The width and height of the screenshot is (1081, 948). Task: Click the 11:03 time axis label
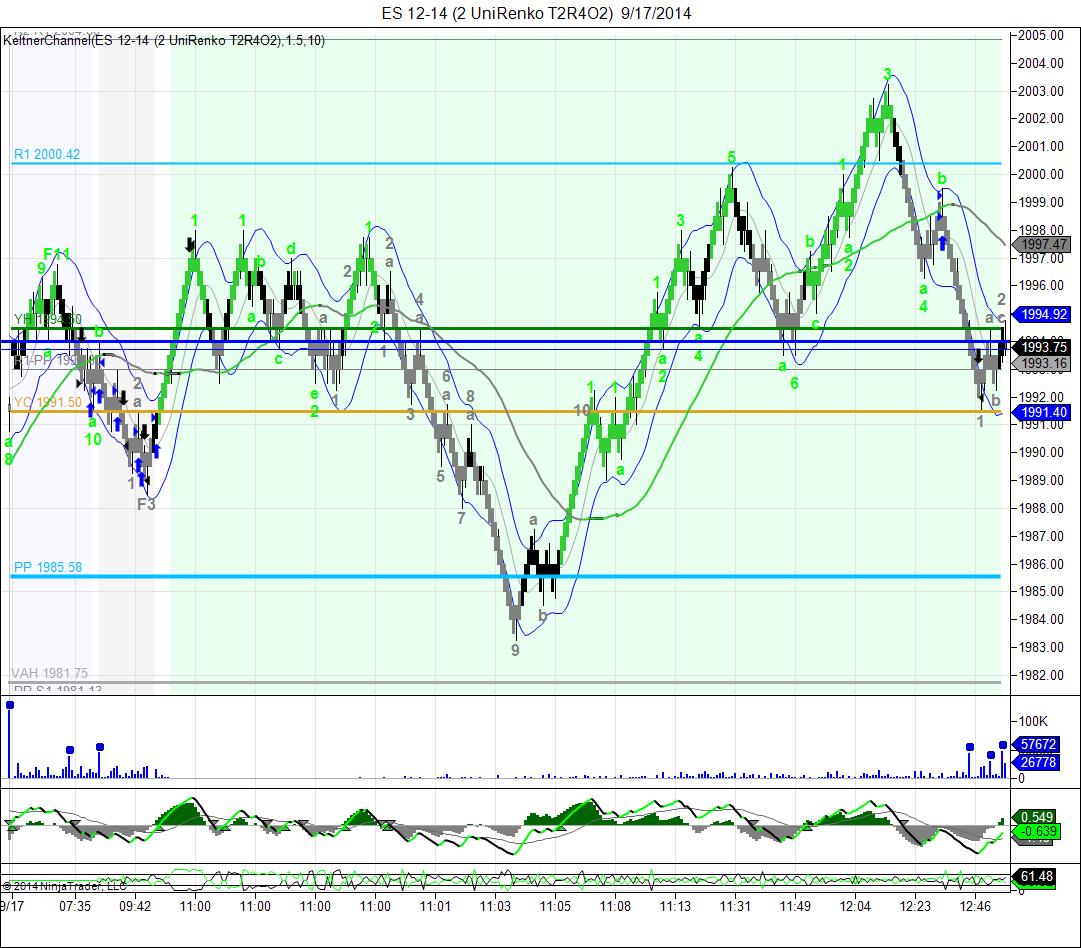(x=495, y=906)
